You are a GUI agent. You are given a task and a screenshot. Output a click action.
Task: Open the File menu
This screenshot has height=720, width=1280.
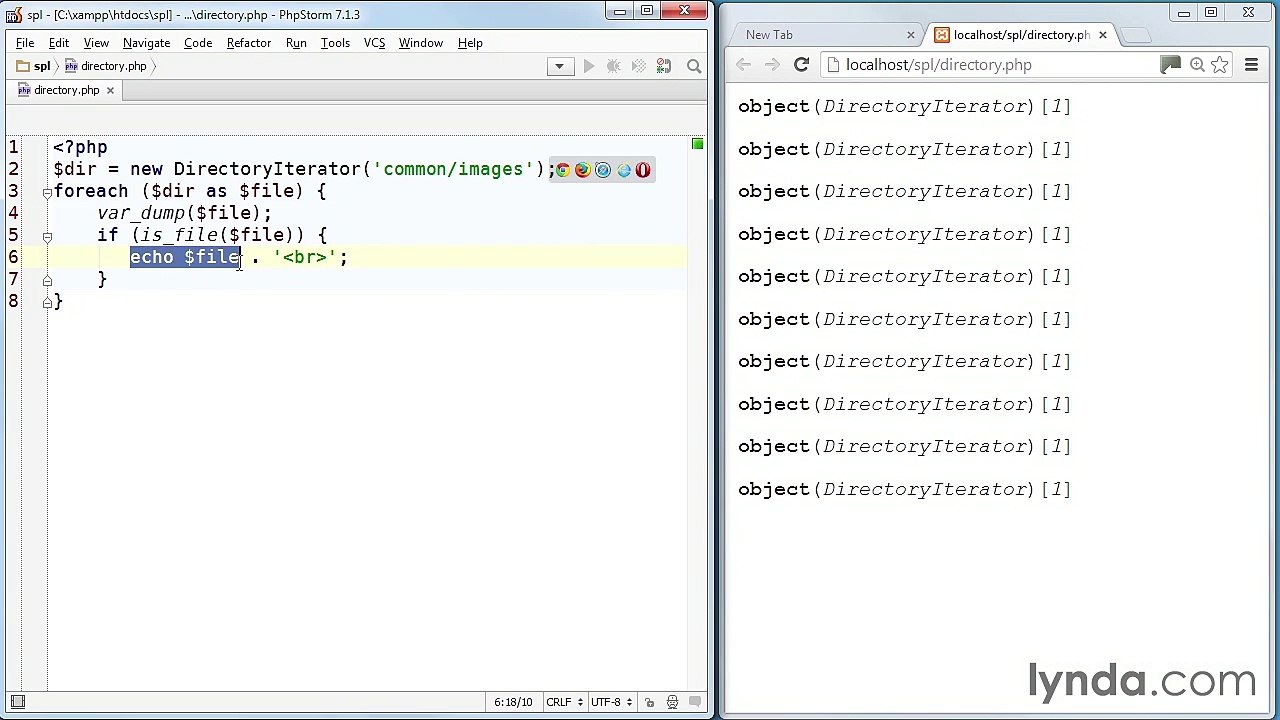click(x=25, y=43)
